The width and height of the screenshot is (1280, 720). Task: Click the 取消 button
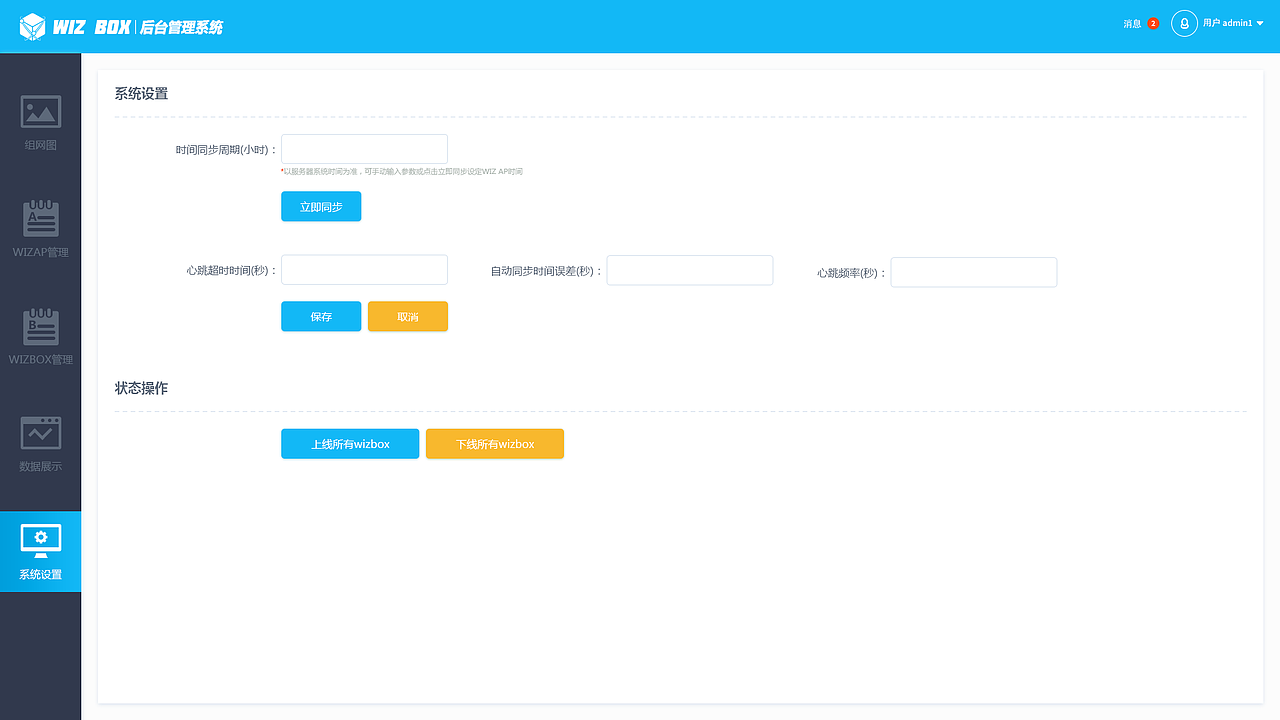click(x=408, y=316)
